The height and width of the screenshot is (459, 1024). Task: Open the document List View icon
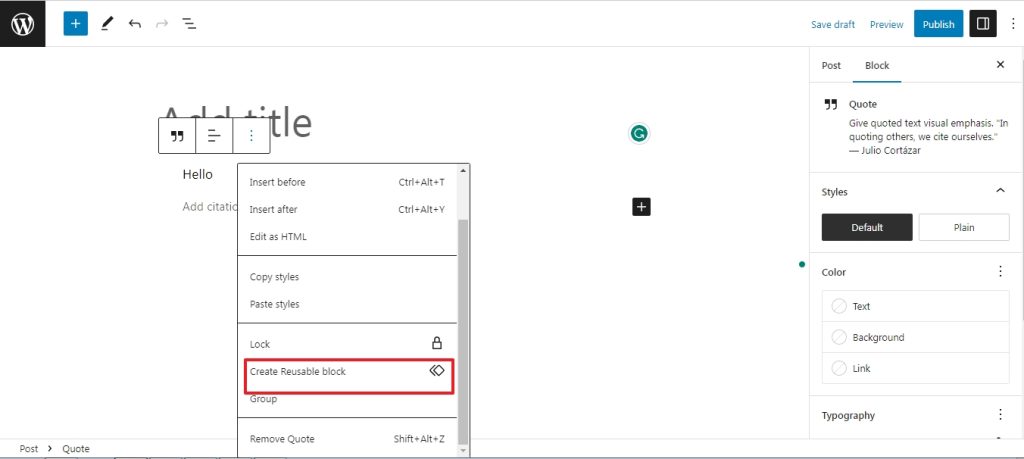tap(189, 24)
